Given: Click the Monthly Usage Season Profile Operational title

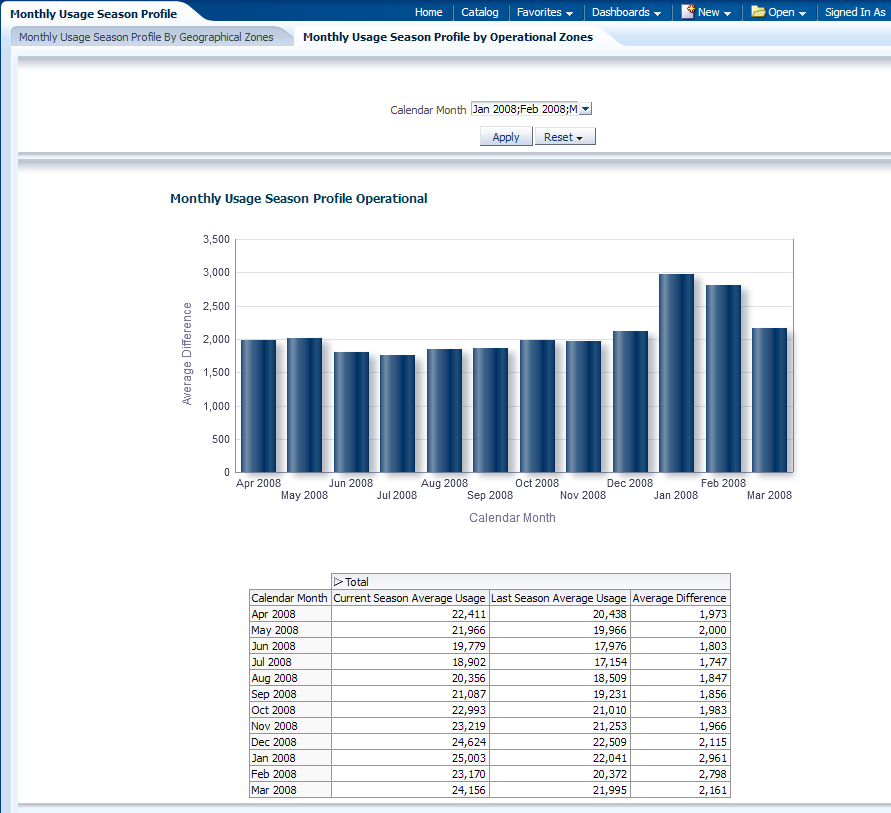Looking at the screenshot, I should tap(299, 198).
